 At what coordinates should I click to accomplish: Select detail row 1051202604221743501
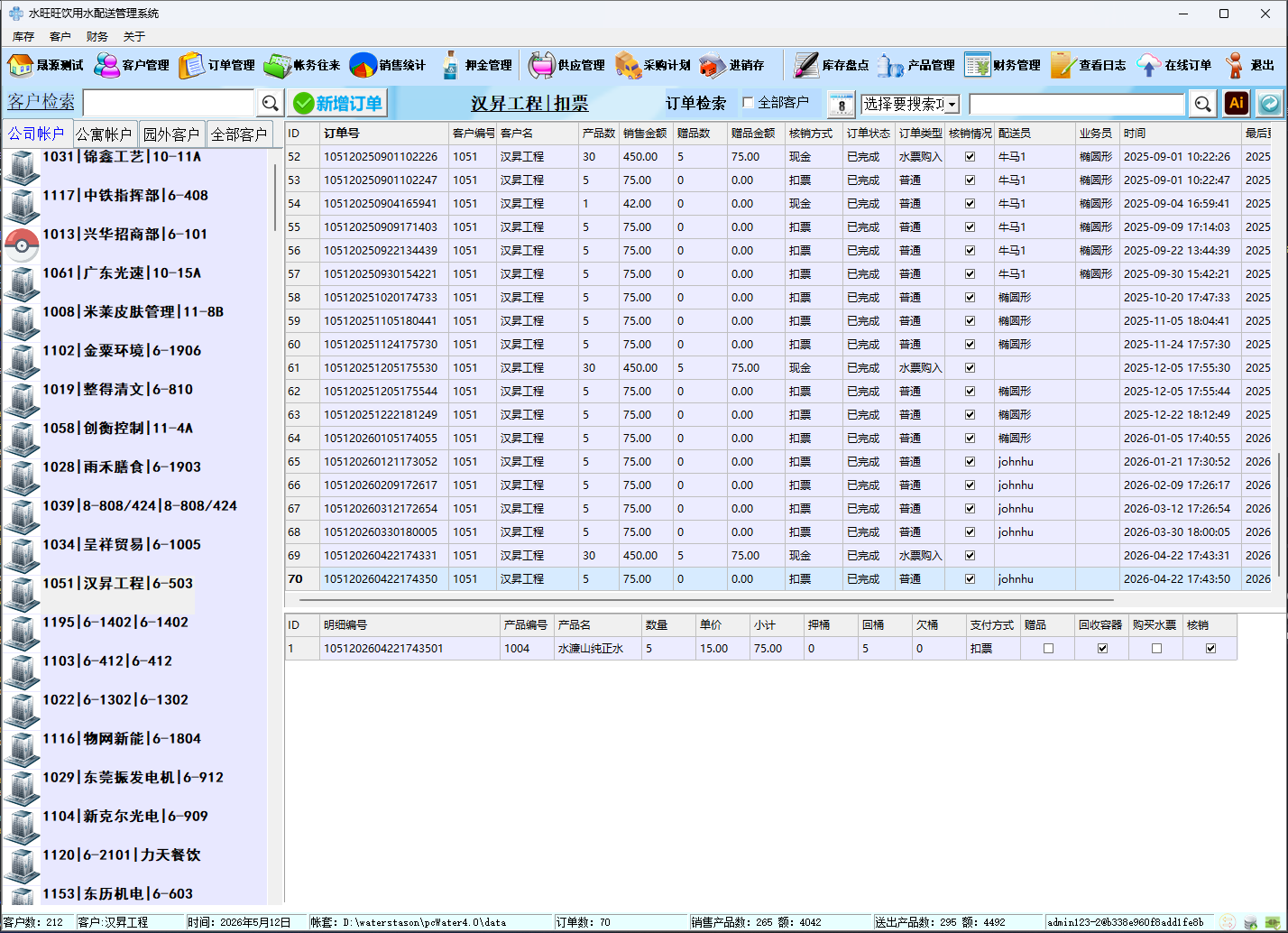pos(760,648)
